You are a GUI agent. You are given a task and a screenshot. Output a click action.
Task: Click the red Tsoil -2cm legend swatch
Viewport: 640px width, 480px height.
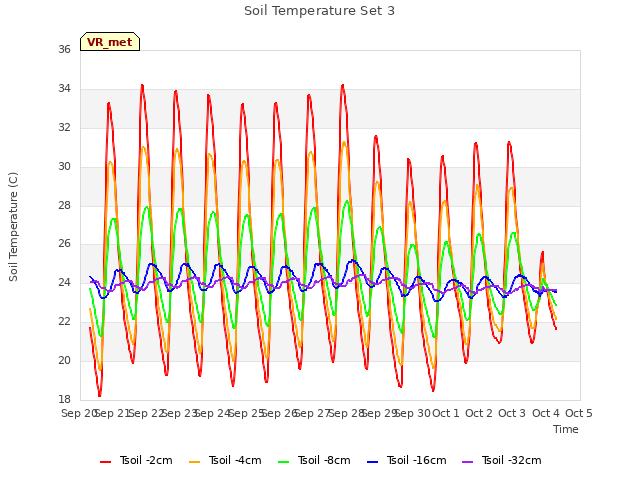[105, 462]
